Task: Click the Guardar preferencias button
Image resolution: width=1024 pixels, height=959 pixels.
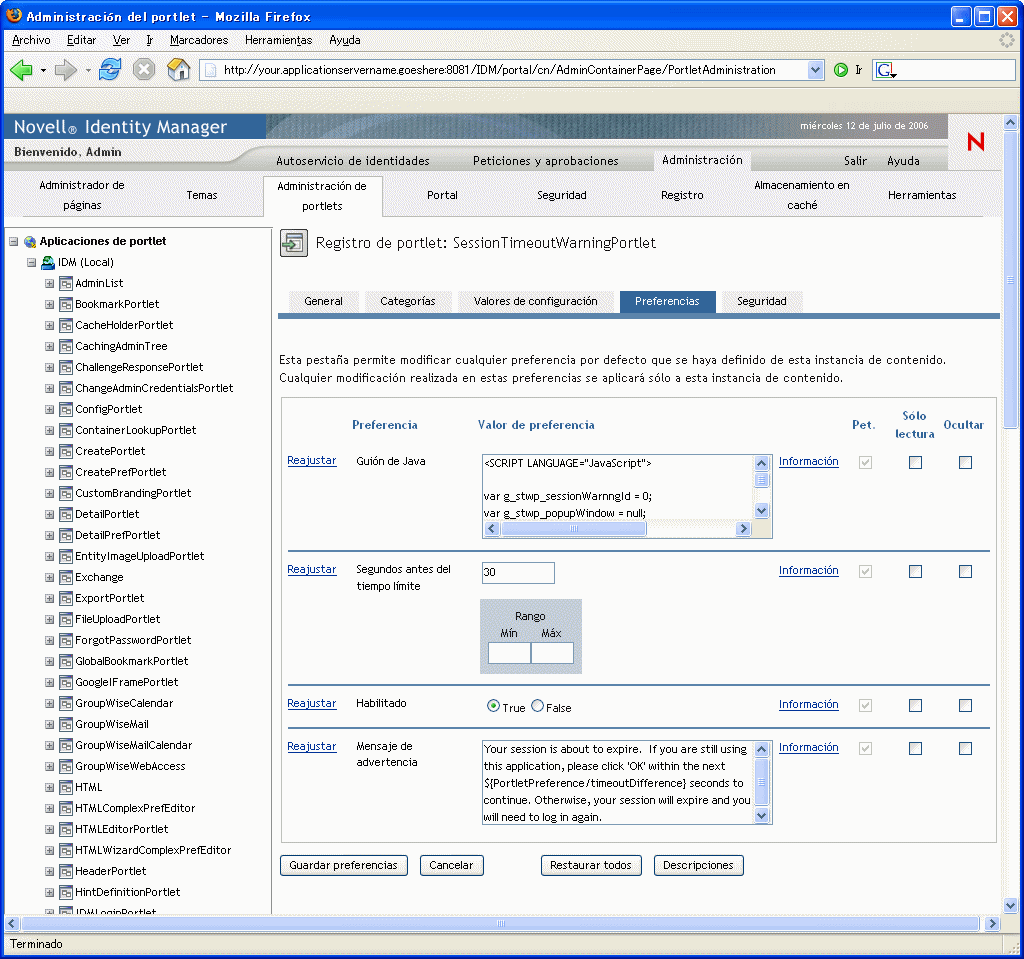Action: pyautogui.click(x=343, y=865)
